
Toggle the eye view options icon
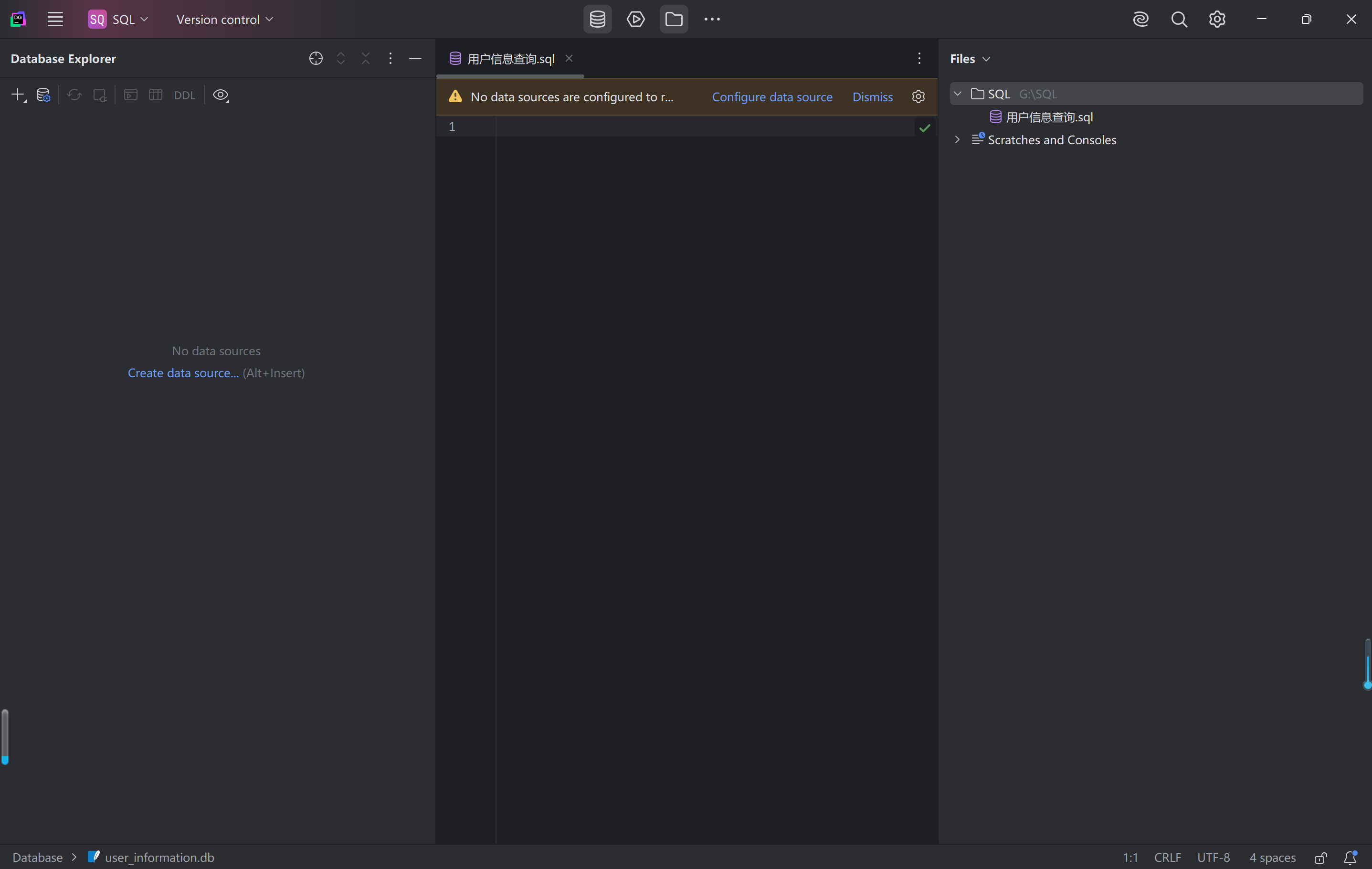[x=221, y=95]
